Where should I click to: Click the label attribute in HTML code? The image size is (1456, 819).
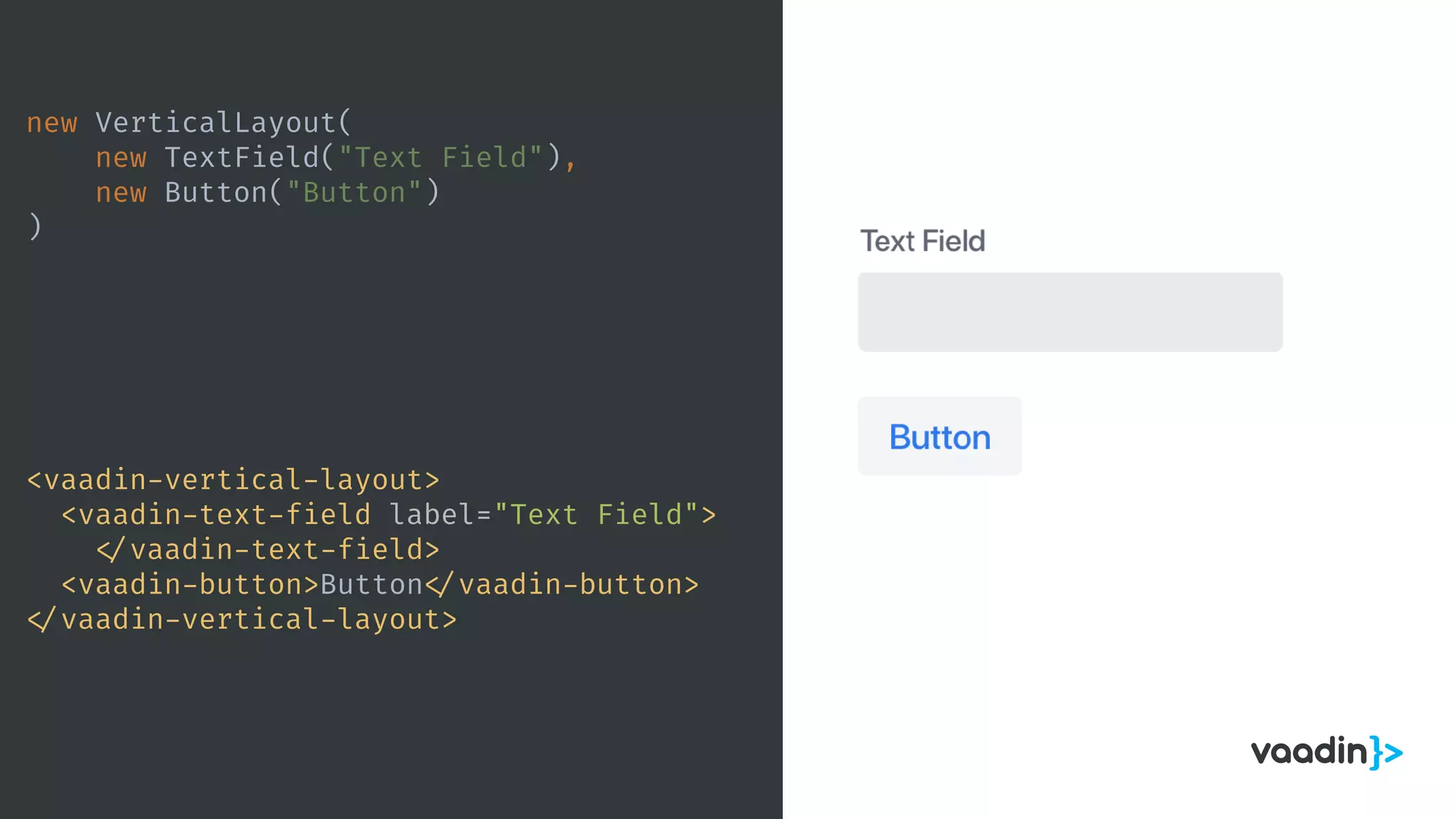(x=432, y=514)
